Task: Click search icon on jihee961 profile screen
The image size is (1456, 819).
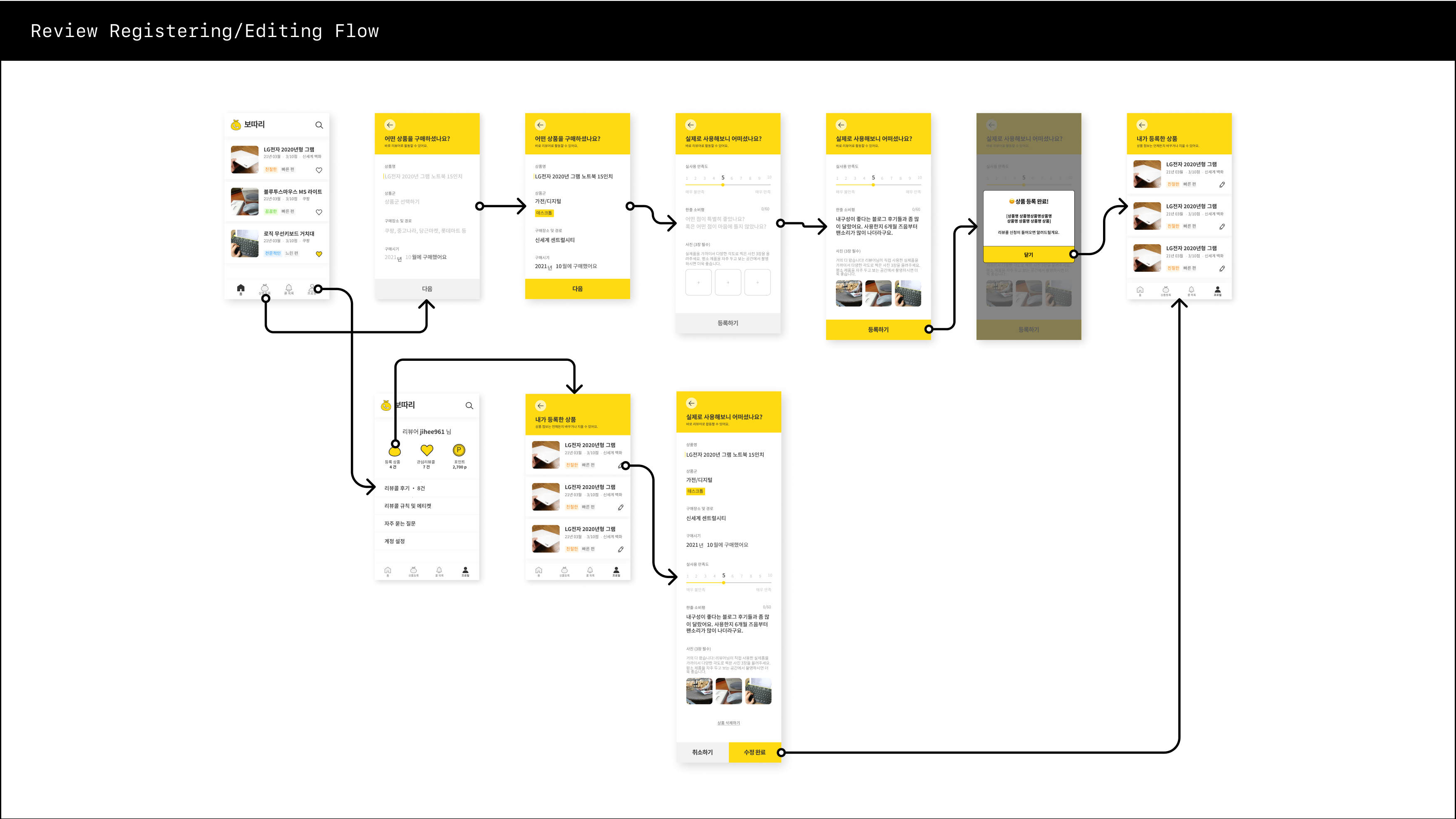Action: (x=469, y=406)
